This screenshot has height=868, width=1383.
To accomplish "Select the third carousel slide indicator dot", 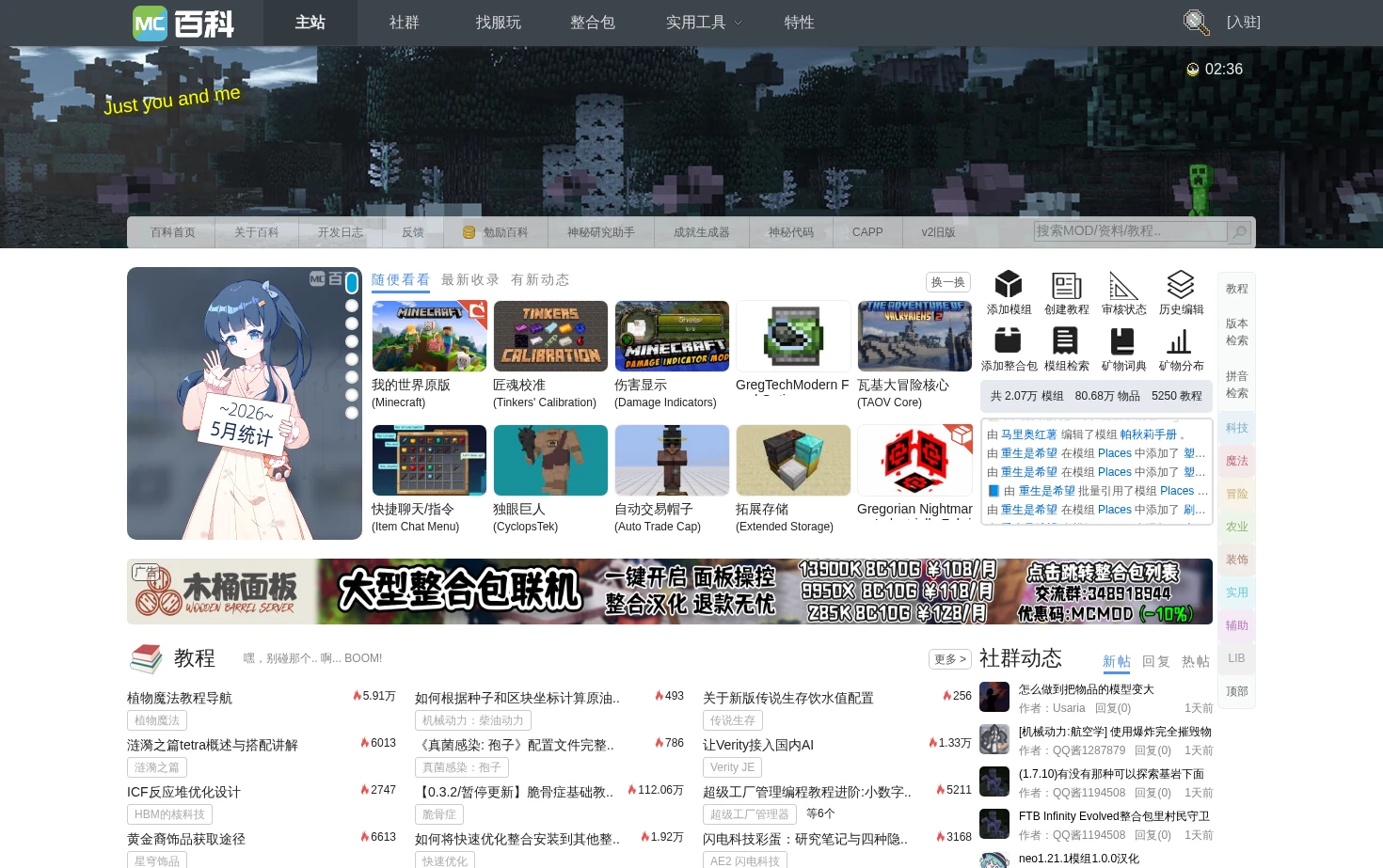I will click(352, 324).
